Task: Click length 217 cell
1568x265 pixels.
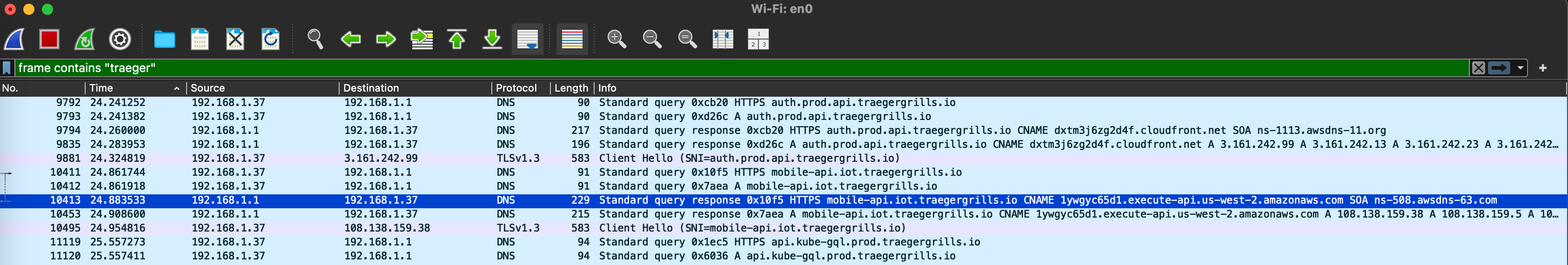Action: (580, 131)
